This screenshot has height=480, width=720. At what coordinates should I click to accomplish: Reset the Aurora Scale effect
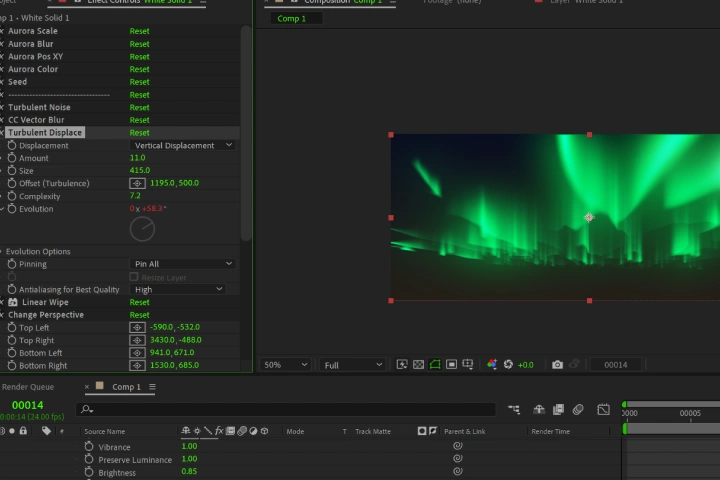pos(139,31)
